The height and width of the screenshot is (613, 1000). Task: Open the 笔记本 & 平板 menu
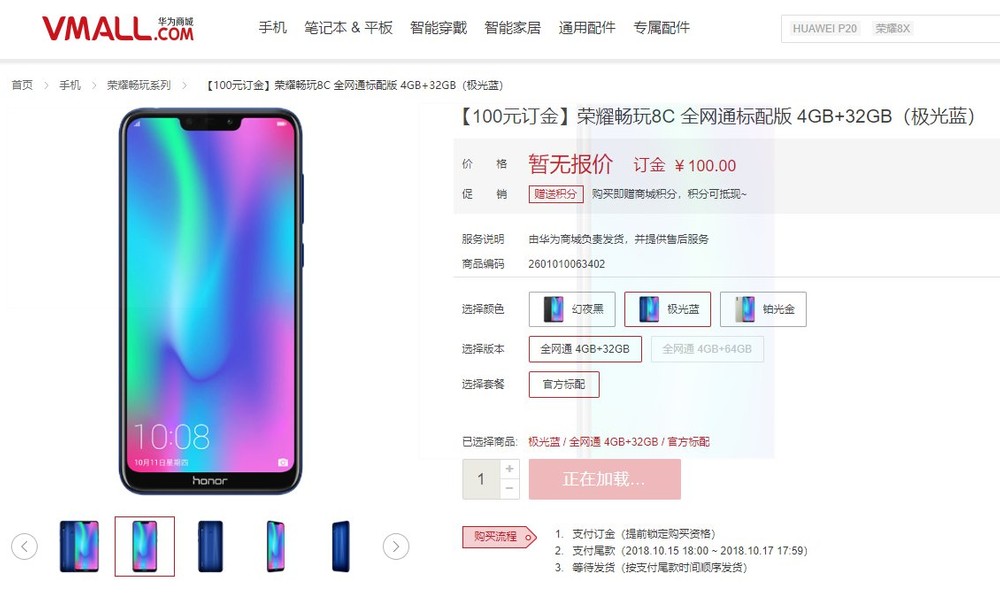pyautogui.click(x=348, y=28)
